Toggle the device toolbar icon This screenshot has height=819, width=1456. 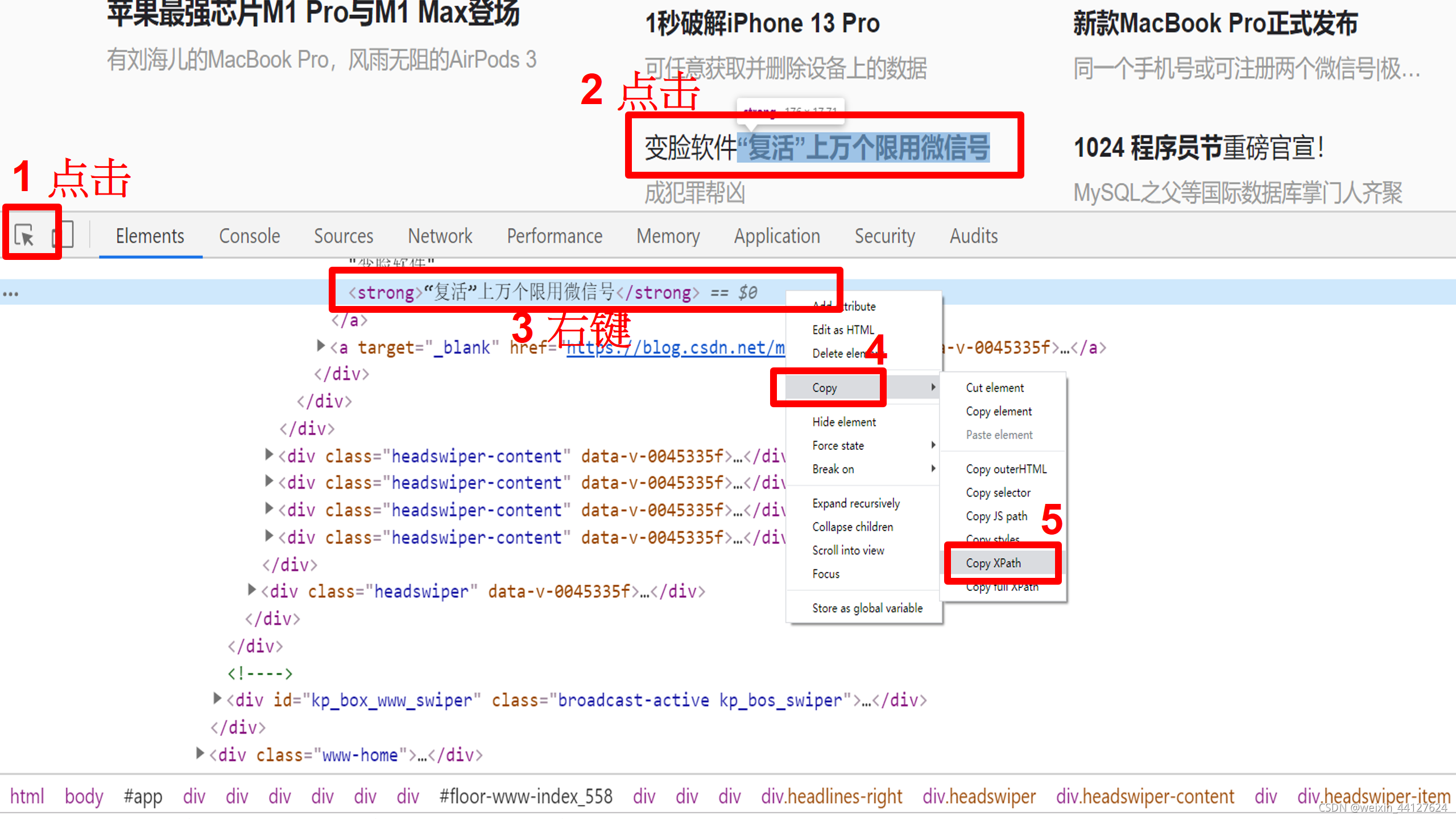(63, 235)
